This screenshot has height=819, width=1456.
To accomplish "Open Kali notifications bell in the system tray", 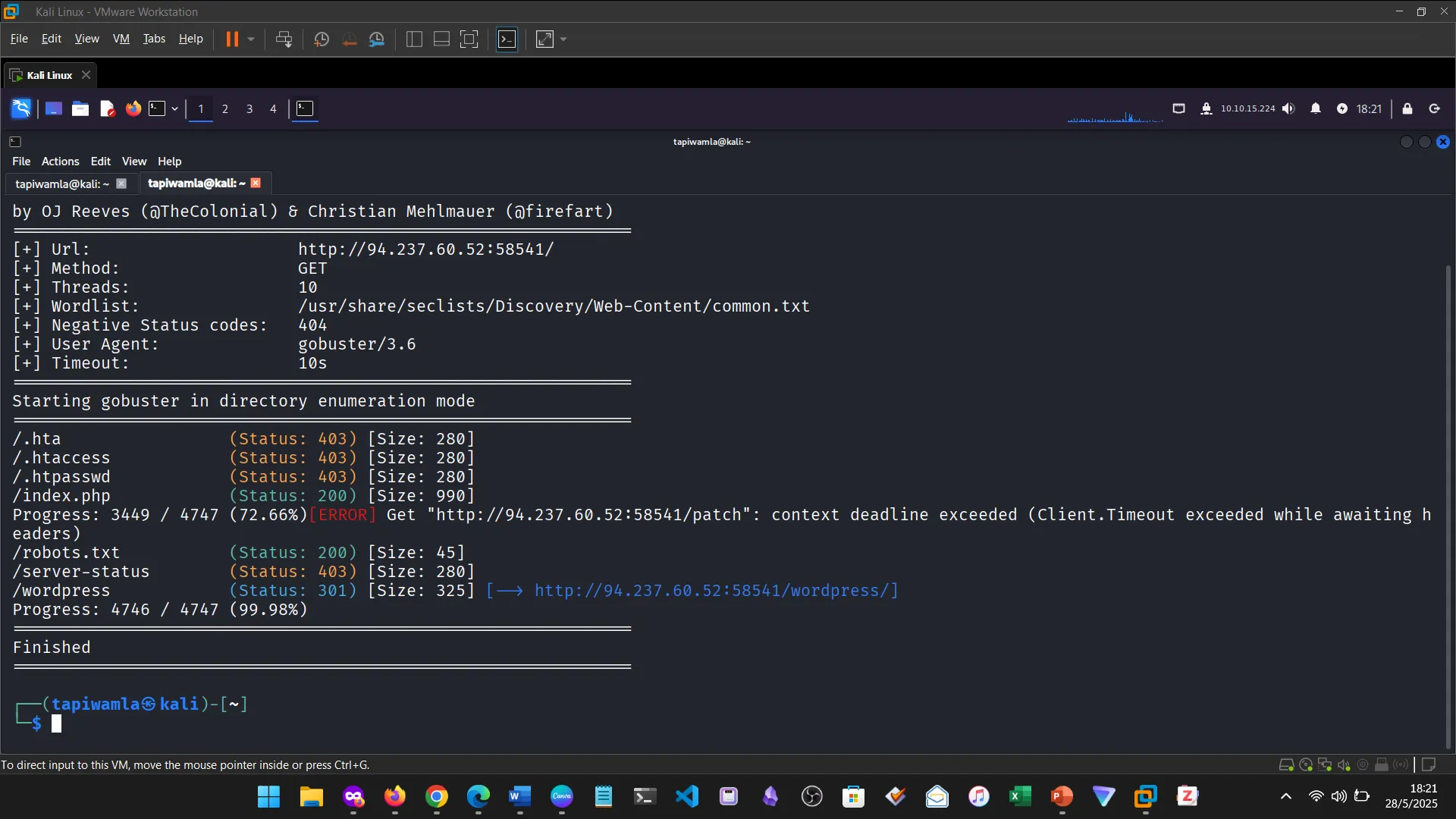I will [x=1316, y=108].
